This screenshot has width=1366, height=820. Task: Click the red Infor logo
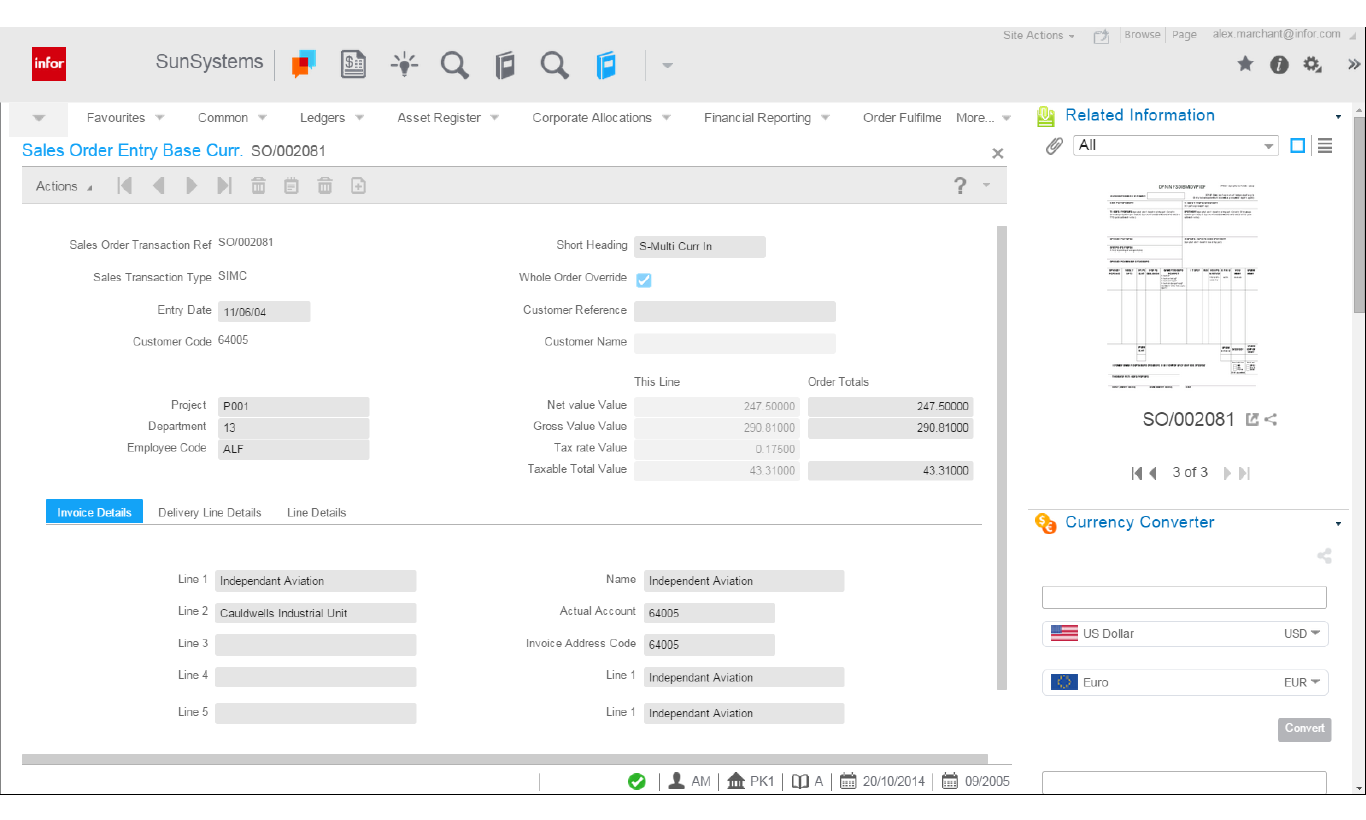(49, 64)
